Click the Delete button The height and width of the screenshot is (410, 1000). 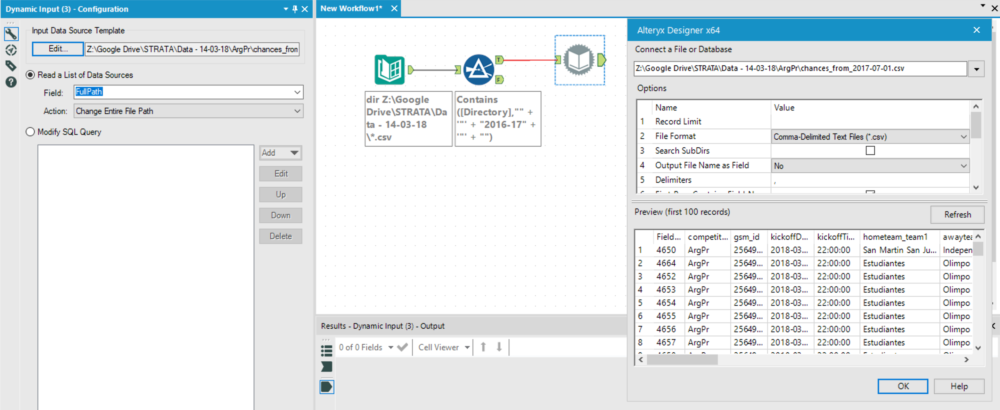[281, 237]
